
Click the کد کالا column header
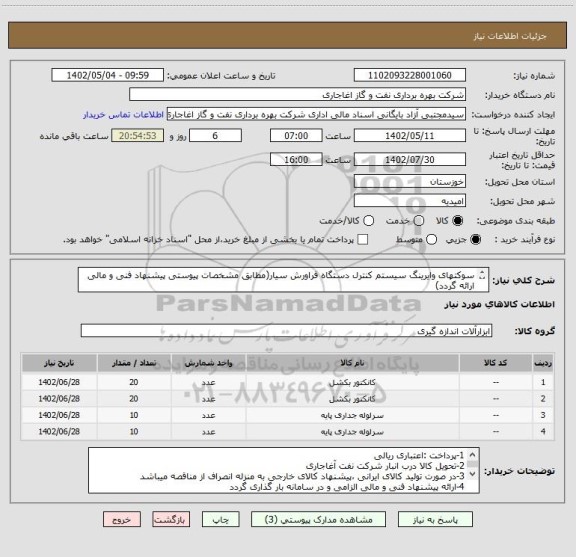coord(496,363)
